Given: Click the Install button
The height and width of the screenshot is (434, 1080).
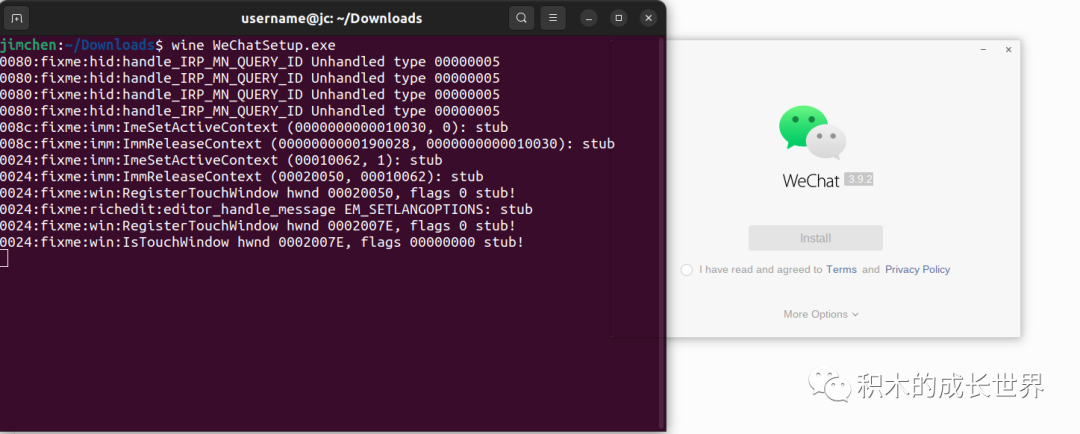Looking at the screenshot, I should (x=816, y=238).
